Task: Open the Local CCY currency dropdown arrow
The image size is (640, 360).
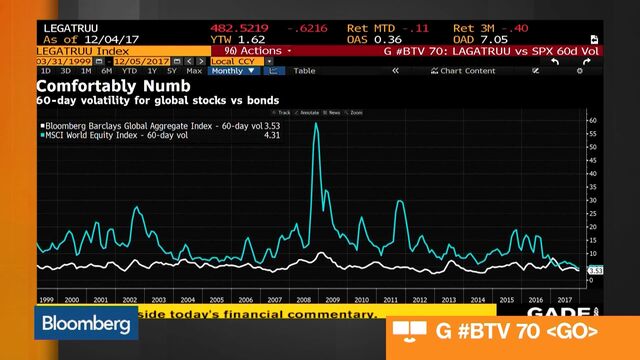Action: 269,61
